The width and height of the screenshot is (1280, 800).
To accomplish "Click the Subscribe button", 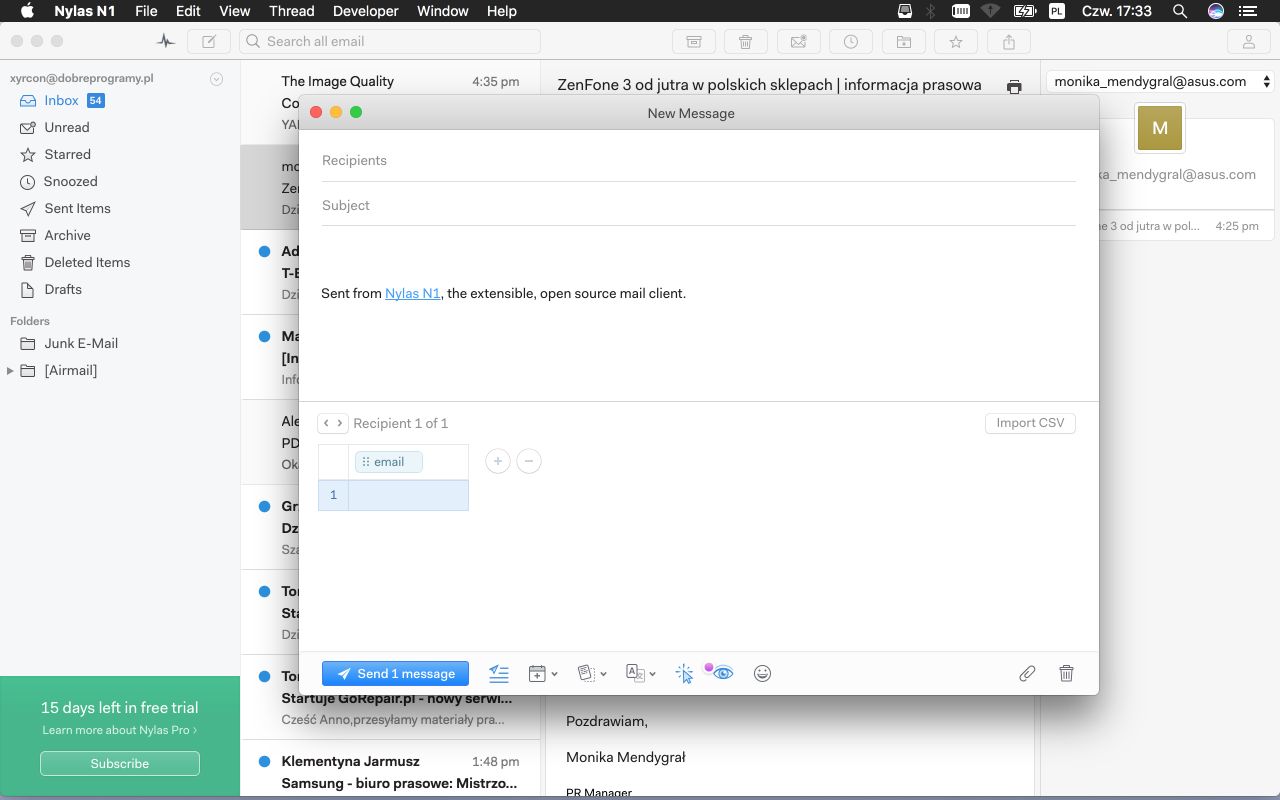I will tap(120, 764).
